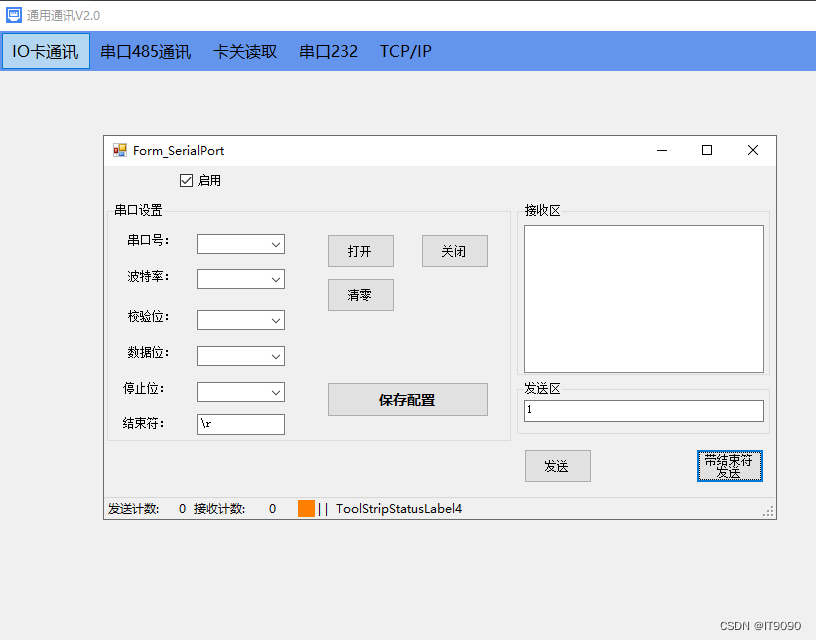Click the 发送计数 status label
This screenshot has width=816, height=640.
pos(133,508)
